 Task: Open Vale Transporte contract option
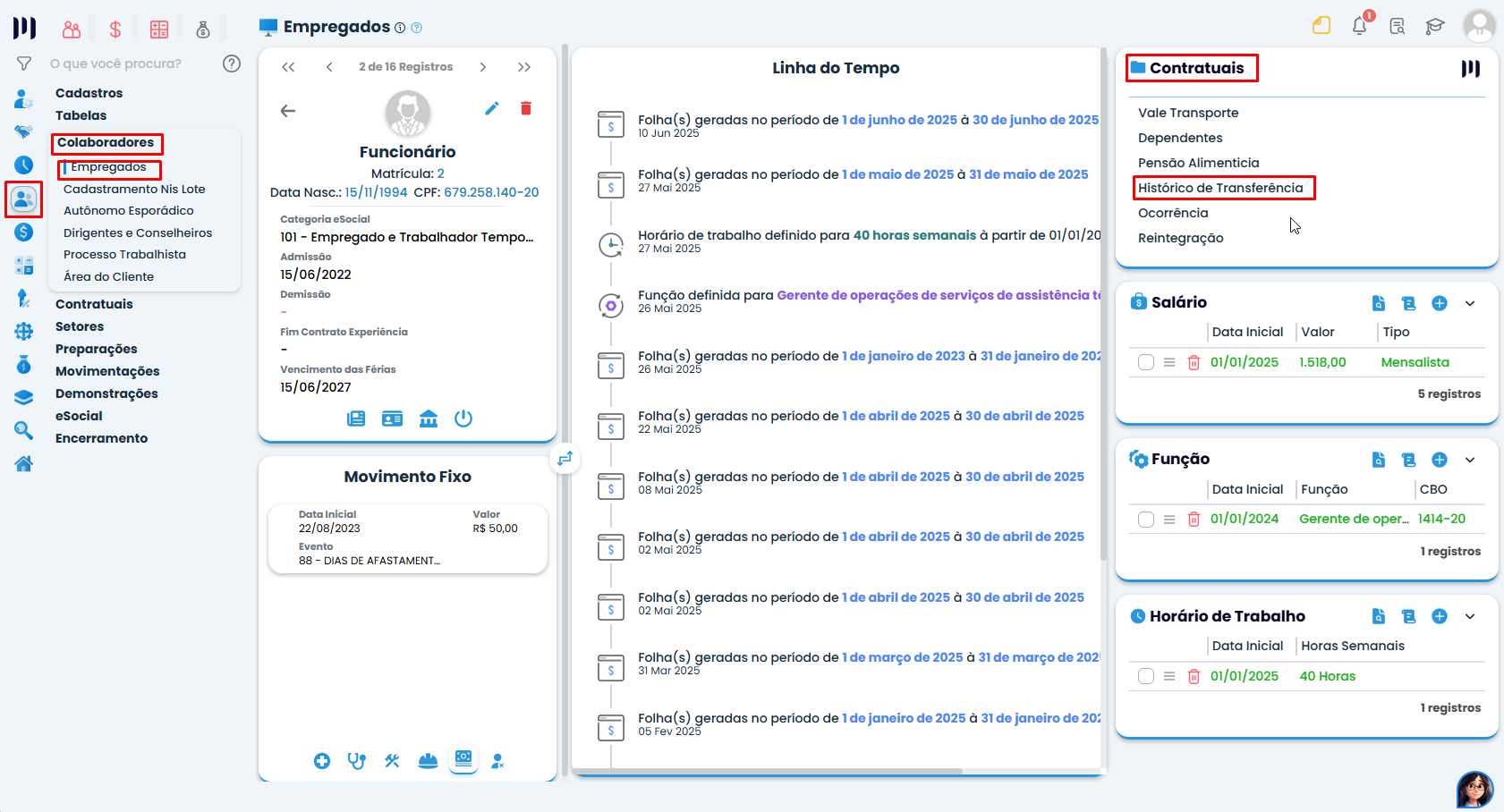click(x=1188, y=113)
